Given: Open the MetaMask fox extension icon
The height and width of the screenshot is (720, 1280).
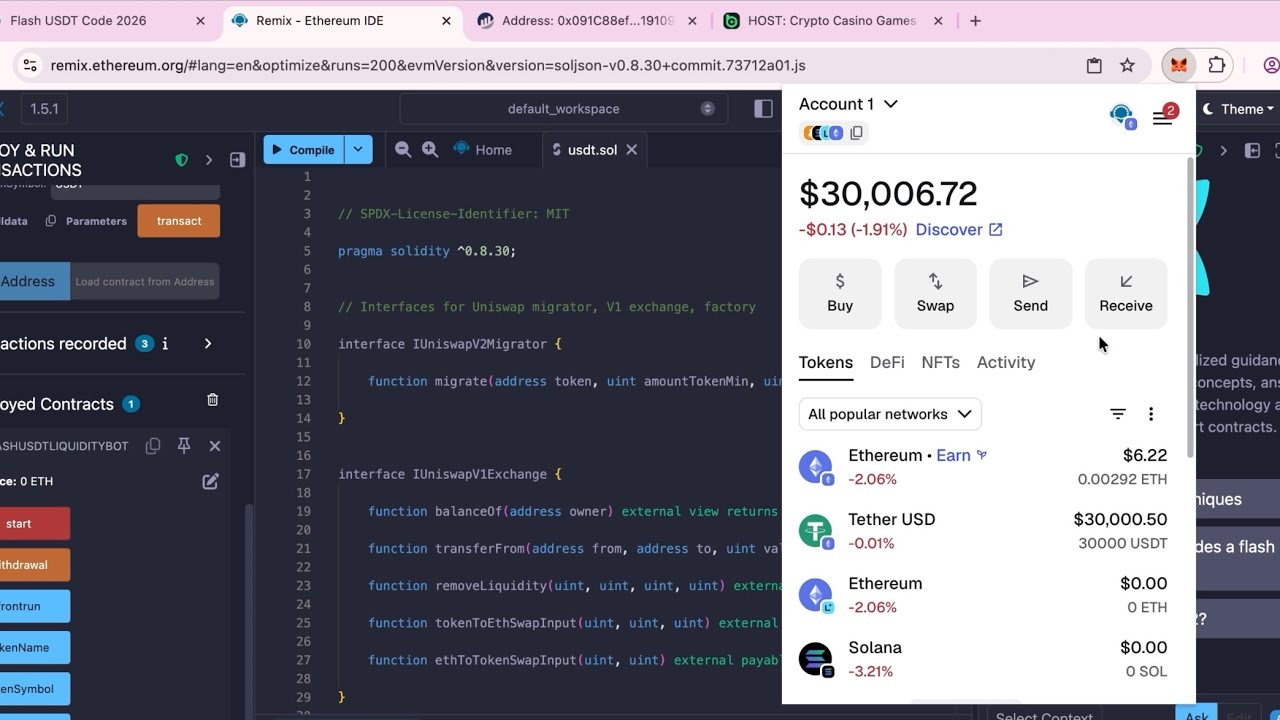Looking at the screenshot, I should [x=1179, y=65].
